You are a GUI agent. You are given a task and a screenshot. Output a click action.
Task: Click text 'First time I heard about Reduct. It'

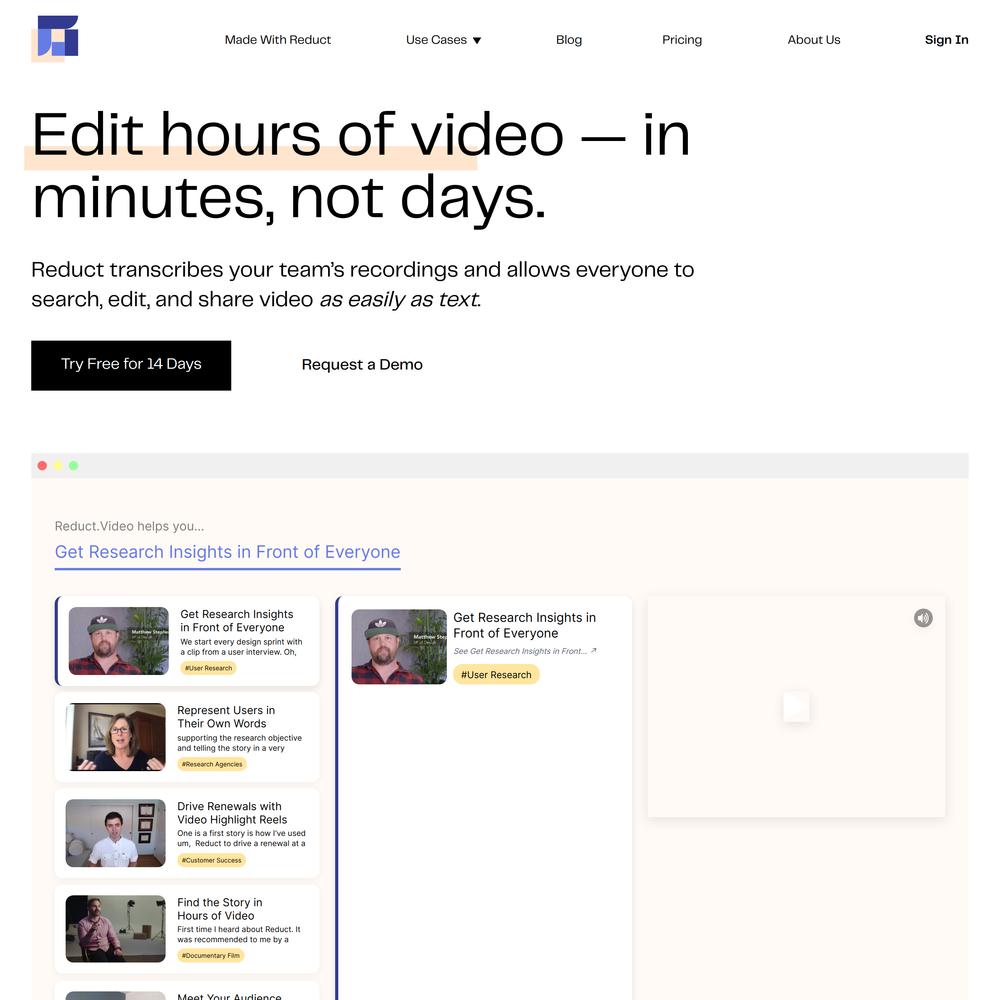pos(239,929)
